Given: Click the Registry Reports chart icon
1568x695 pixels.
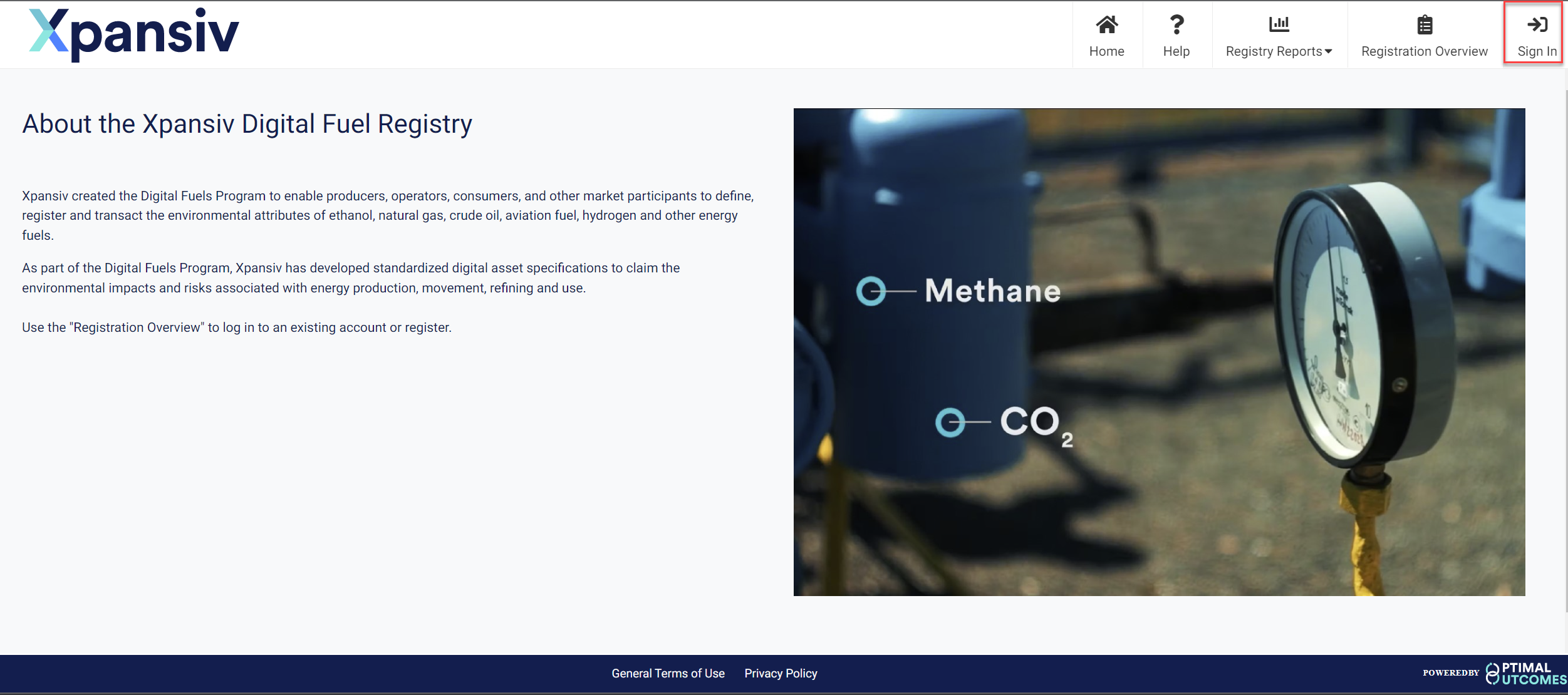Looking at the screenshot, I should click(1279, 24).
